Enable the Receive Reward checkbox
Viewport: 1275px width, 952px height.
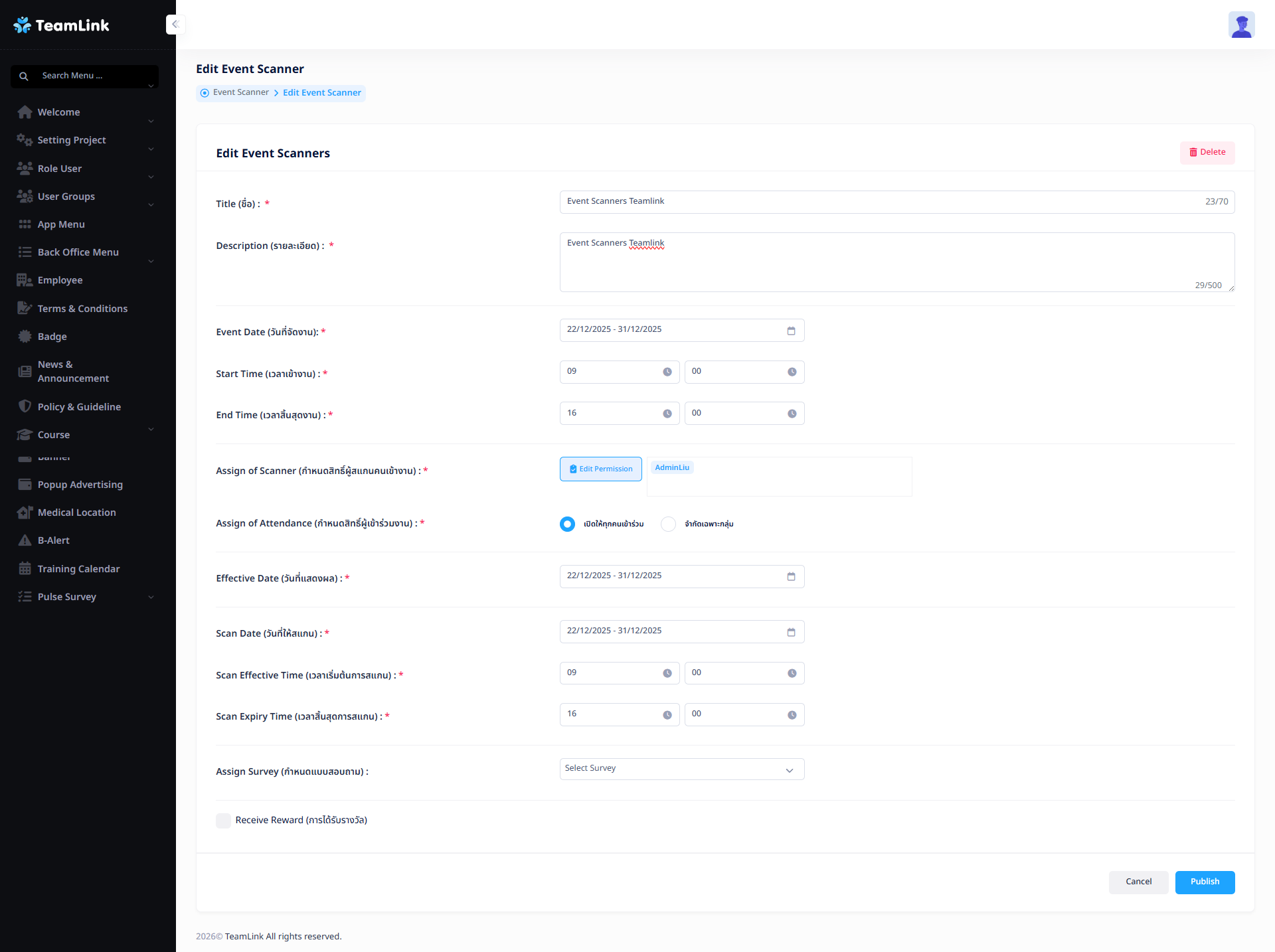[224, 821]
